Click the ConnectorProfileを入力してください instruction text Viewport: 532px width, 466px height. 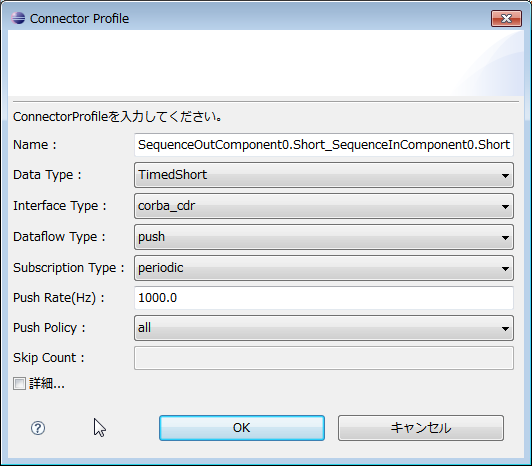coord(118,117)
